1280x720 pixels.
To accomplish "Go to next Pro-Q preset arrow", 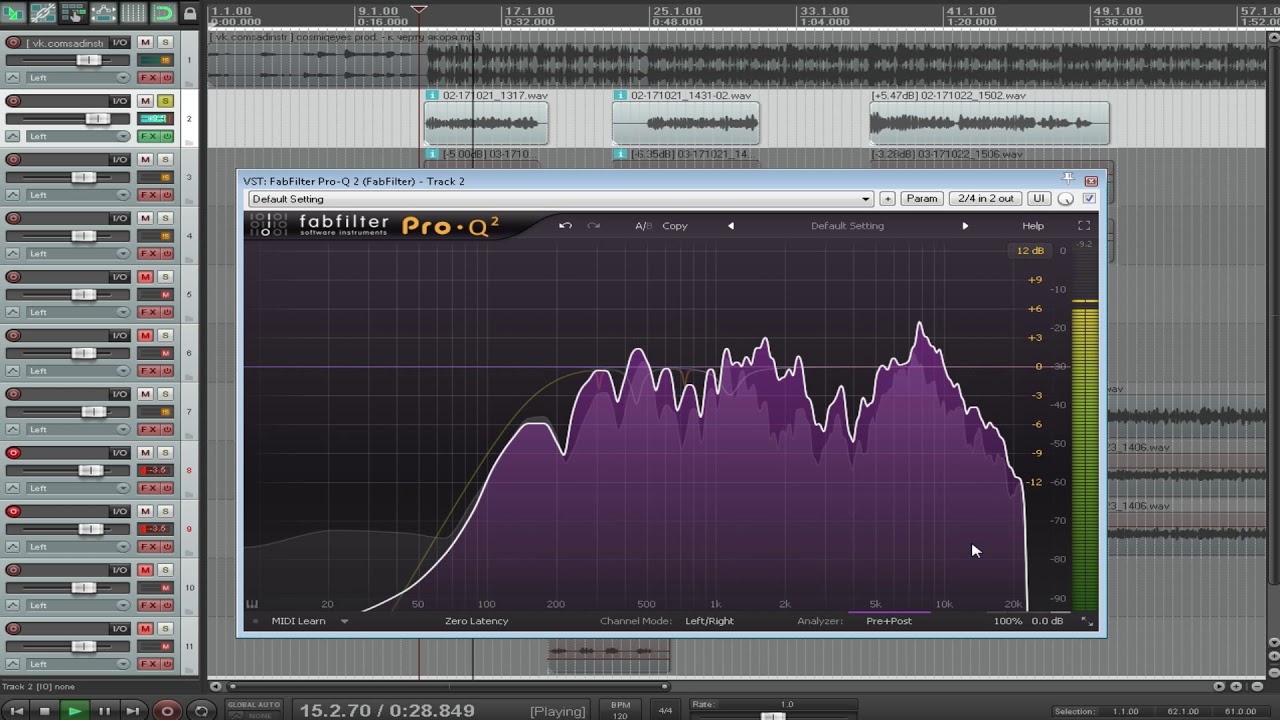I will pyautogui.click(x=965, y=226).
